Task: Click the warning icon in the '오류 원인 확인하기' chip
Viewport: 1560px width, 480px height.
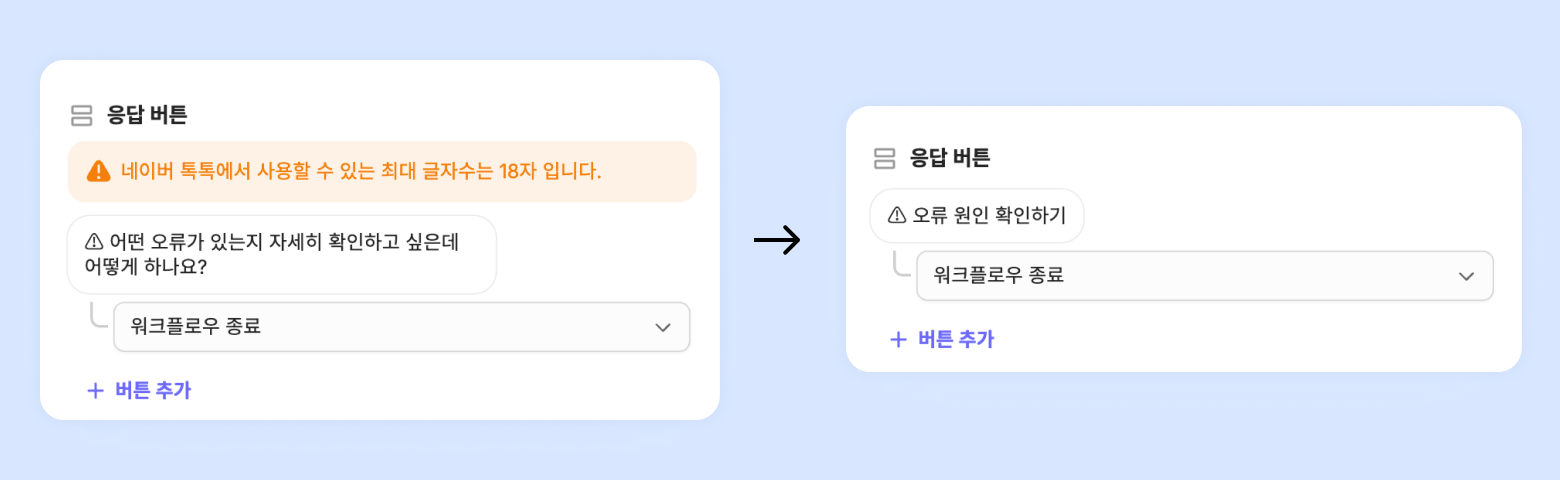Action: 896,215
